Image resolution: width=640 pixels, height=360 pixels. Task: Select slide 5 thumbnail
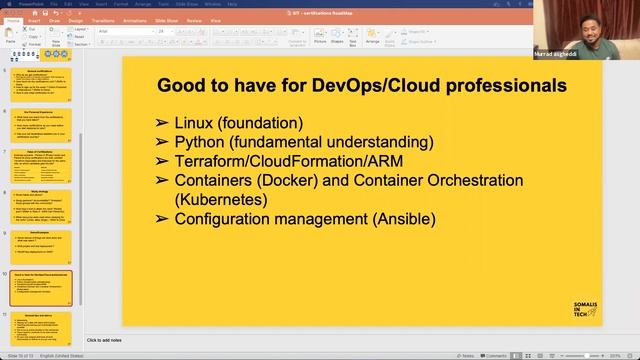pyautogui.click(x=41, y=85)
